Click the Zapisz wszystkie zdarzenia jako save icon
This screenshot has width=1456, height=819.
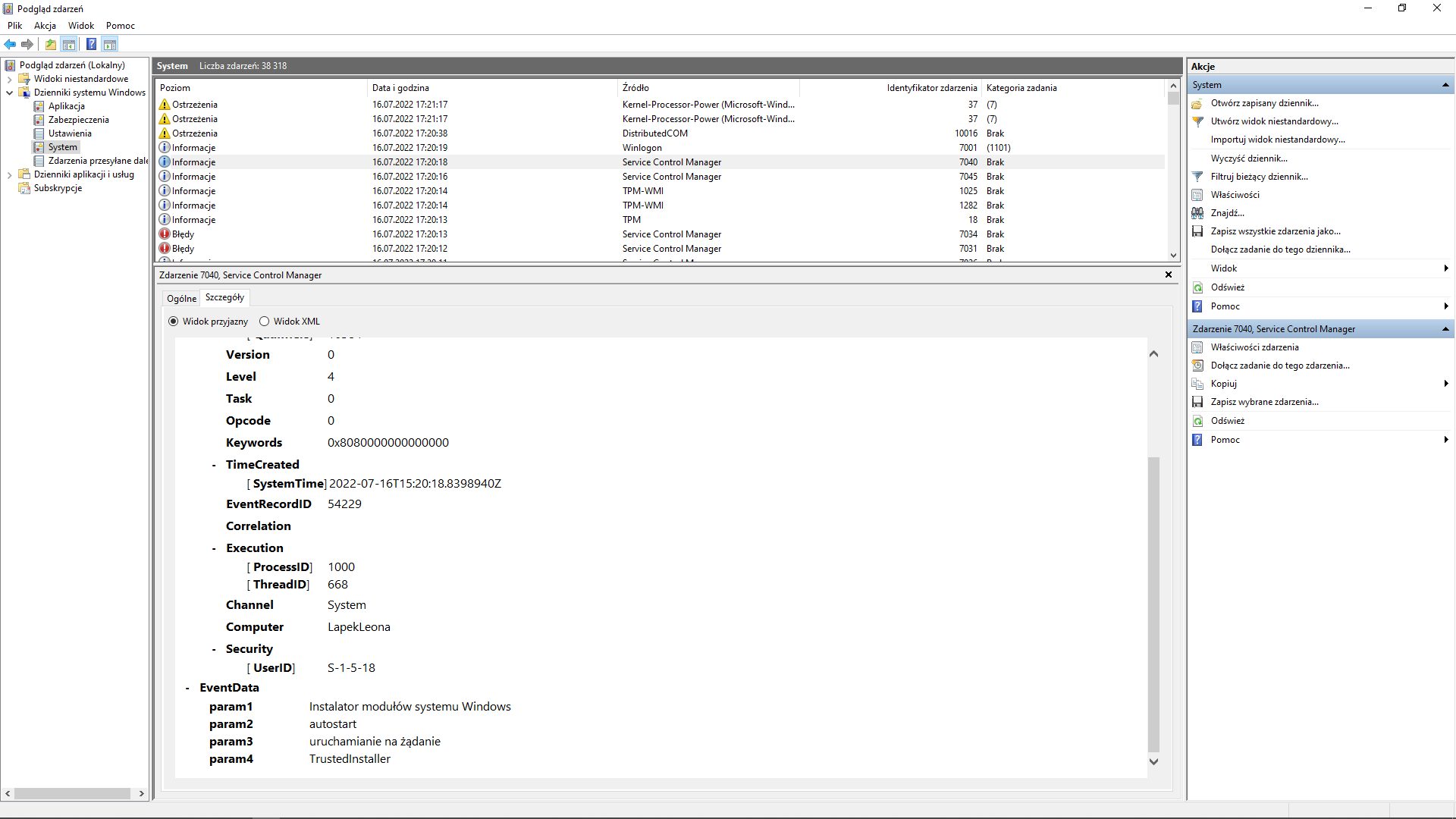[x=1197, y=231]
